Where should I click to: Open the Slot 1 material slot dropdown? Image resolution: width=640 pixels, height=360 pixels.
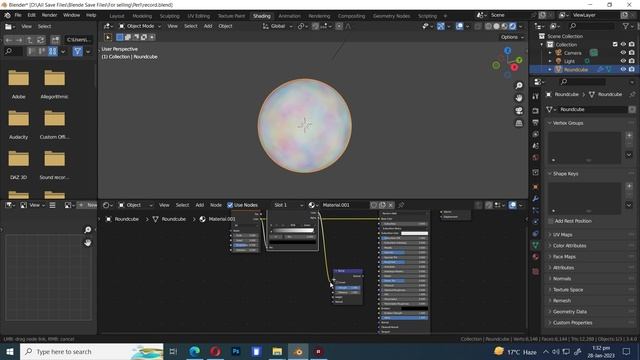click(x=288, y=205)
